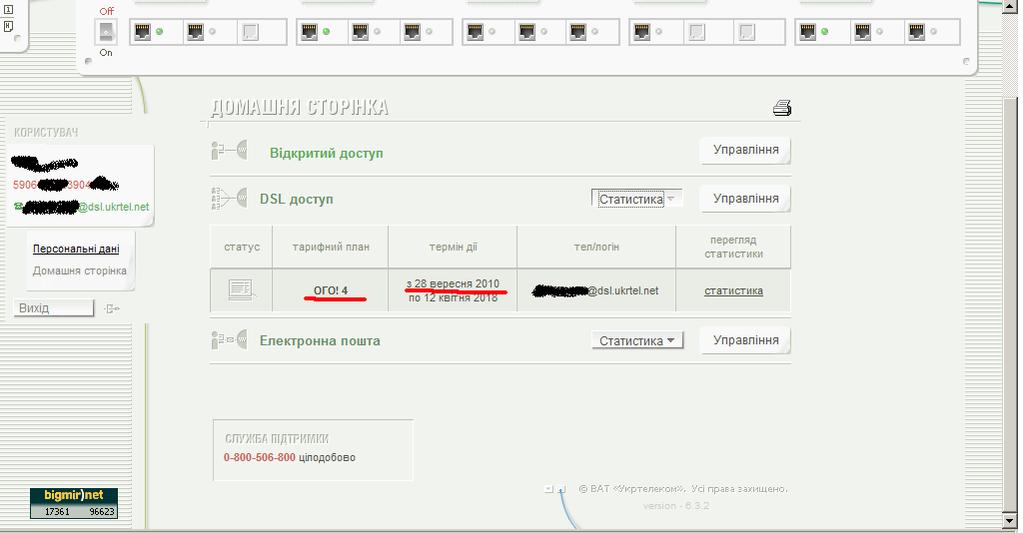Click the DSL доступ section icon
The width and height of the screenshot is (1023, 533).
click(x=230, y=199)
